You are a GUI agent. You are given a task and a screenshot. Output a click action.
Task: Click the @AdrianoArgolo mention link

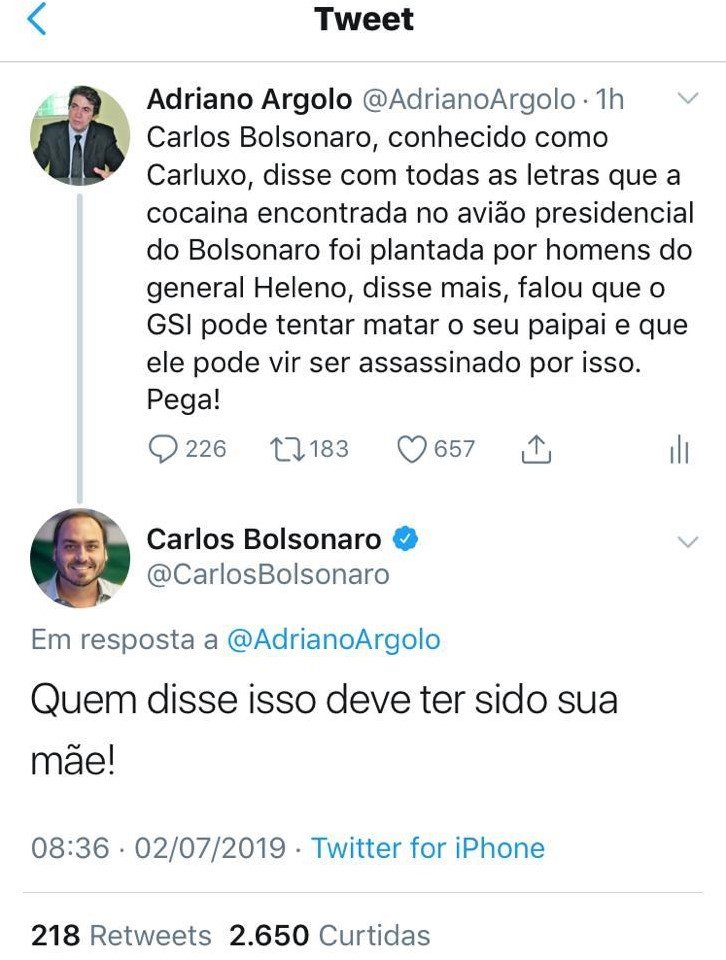334,640
